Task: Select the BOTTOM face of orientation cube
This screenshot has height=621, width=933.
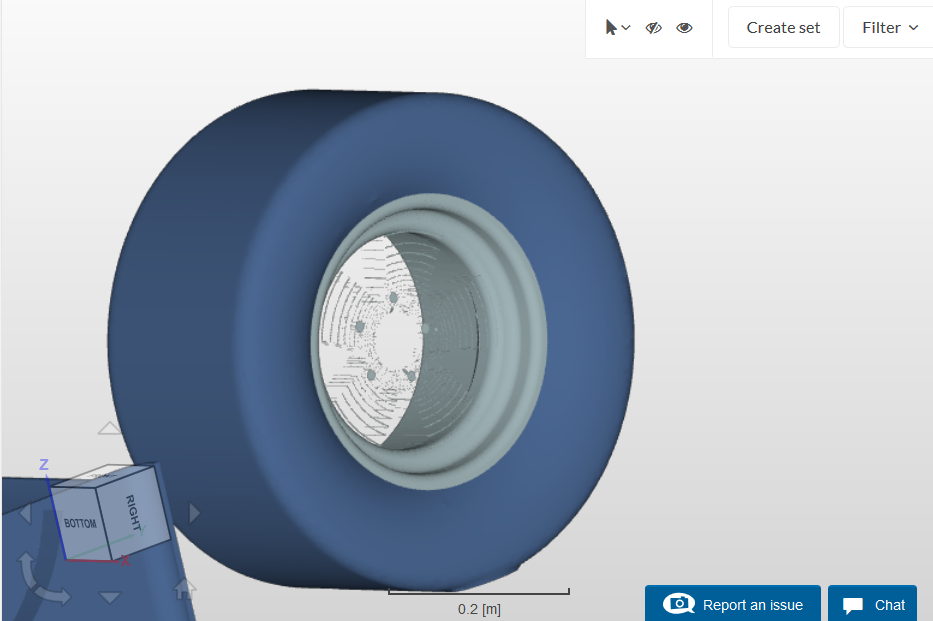Action: tap(80, 523)
